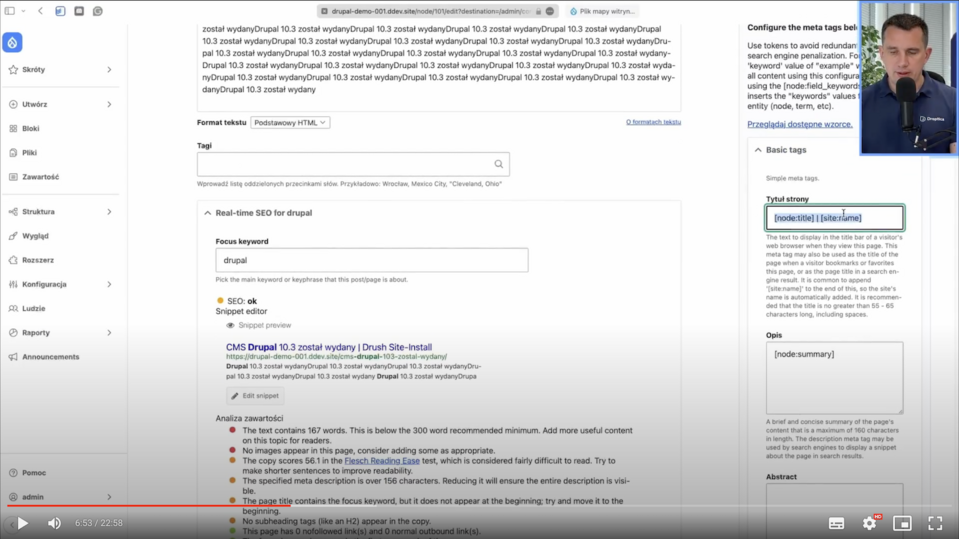Collapse the Basic tags section
This screenshot has width=959, height=539.
[x=758, y=150]
